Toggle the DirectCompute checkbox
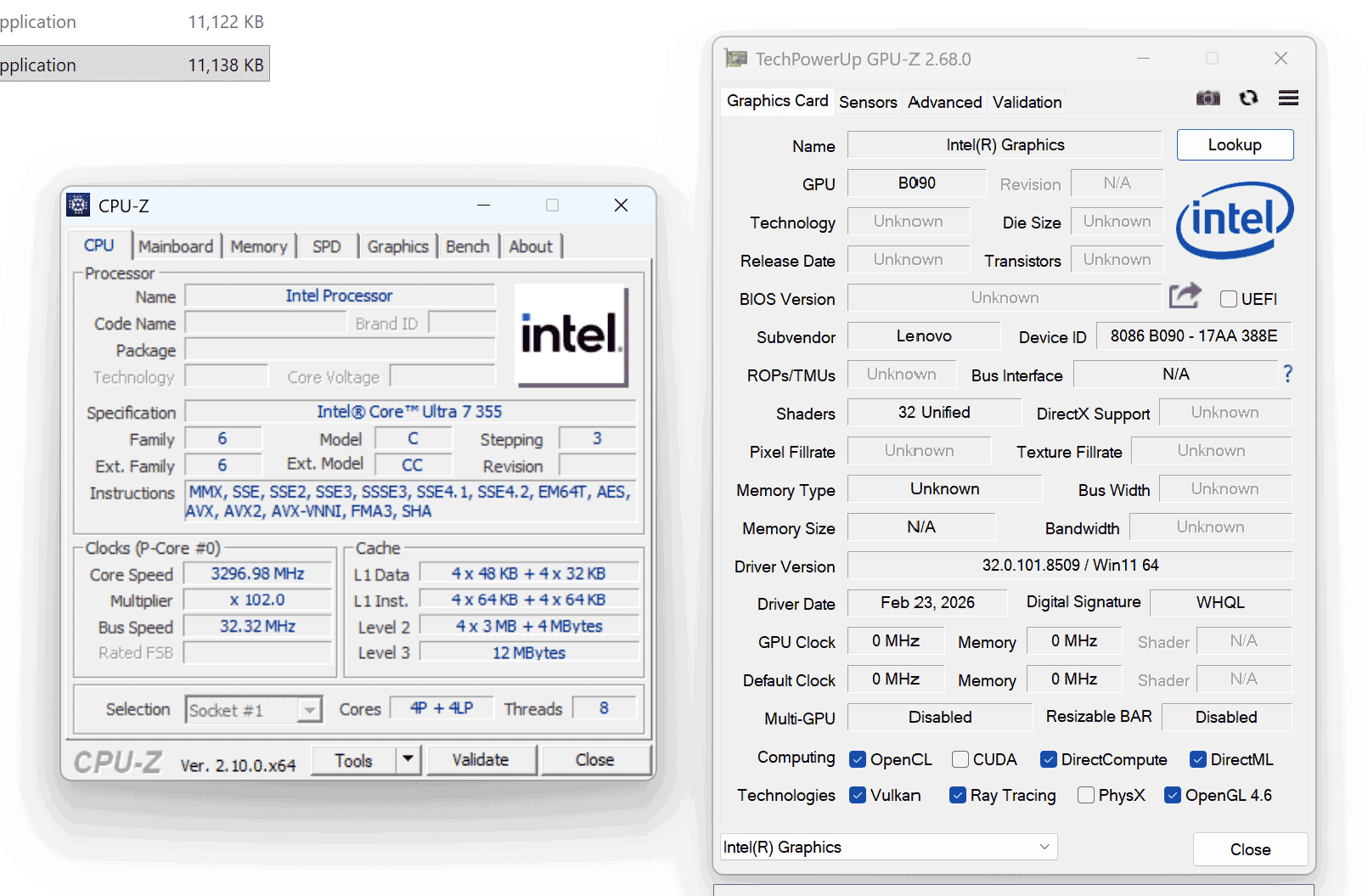 (1049, 759)
